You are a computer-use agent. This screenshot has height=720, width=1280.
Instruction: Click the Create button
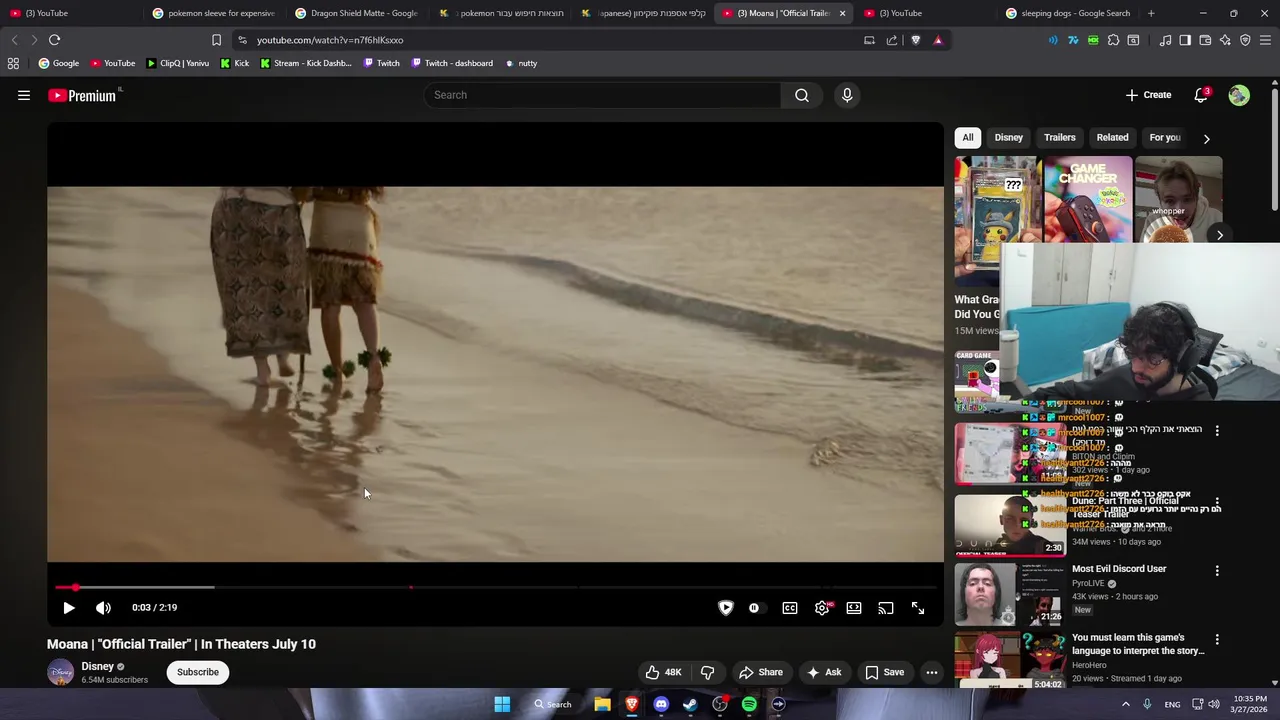coord(1148,95)
